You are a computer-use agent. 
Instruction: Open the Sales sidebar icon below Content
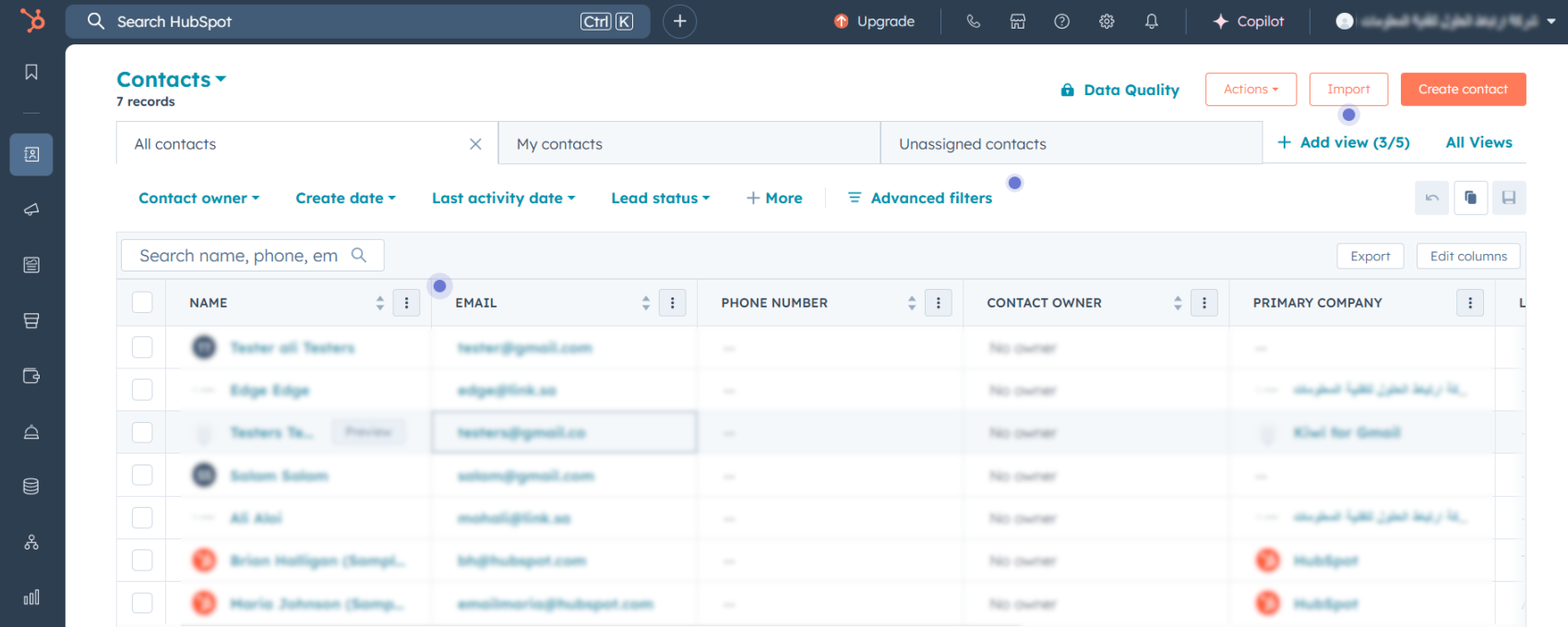[31, 320]
